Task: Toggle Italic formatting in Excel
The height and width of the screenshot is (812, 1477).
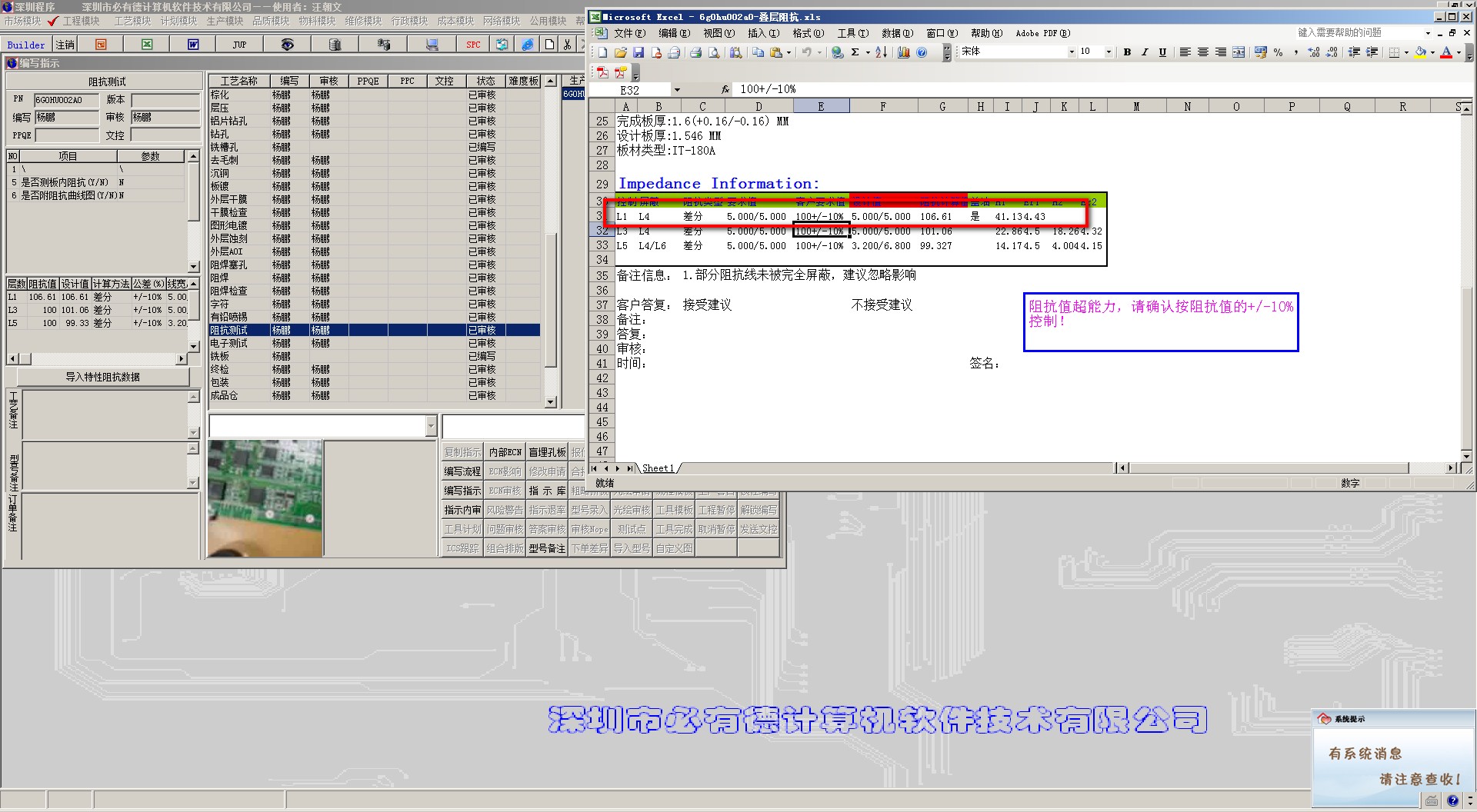Action: click(1145, 52)
